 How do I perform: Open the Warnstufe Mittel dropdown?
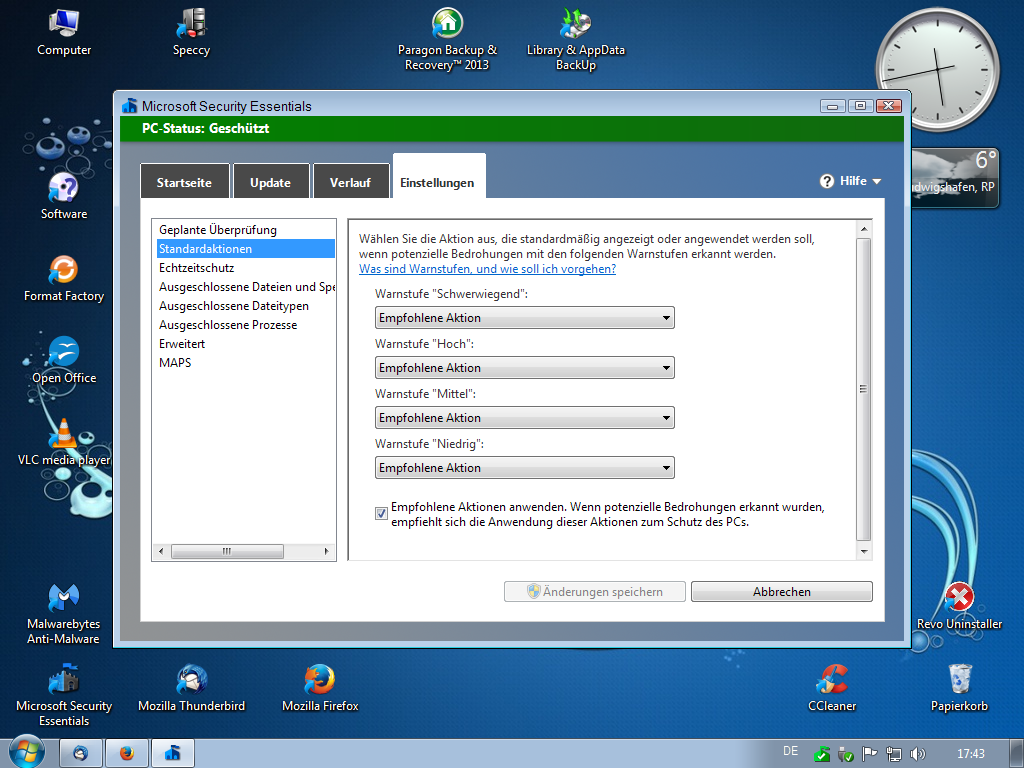click(524, 418)
